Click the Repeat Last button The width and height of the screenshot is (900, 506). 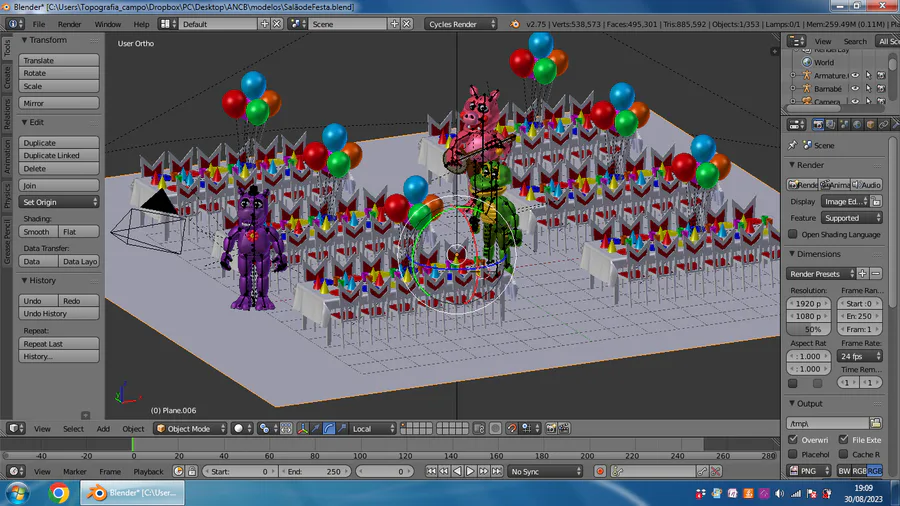pos(59,344)
